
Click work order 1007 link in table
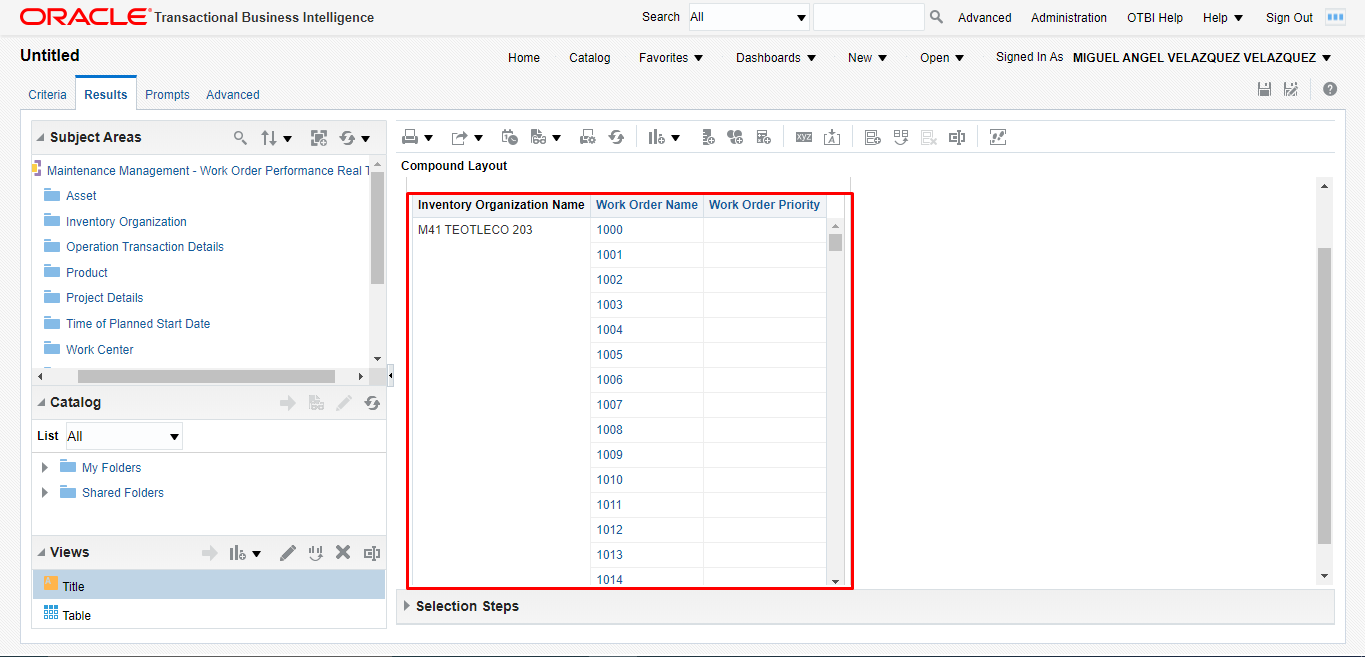(610, 405)
